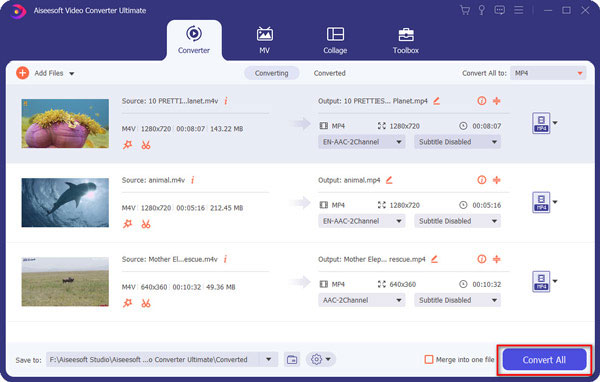
Task: Open the hamburger menu icon
Action: [518, 10]
